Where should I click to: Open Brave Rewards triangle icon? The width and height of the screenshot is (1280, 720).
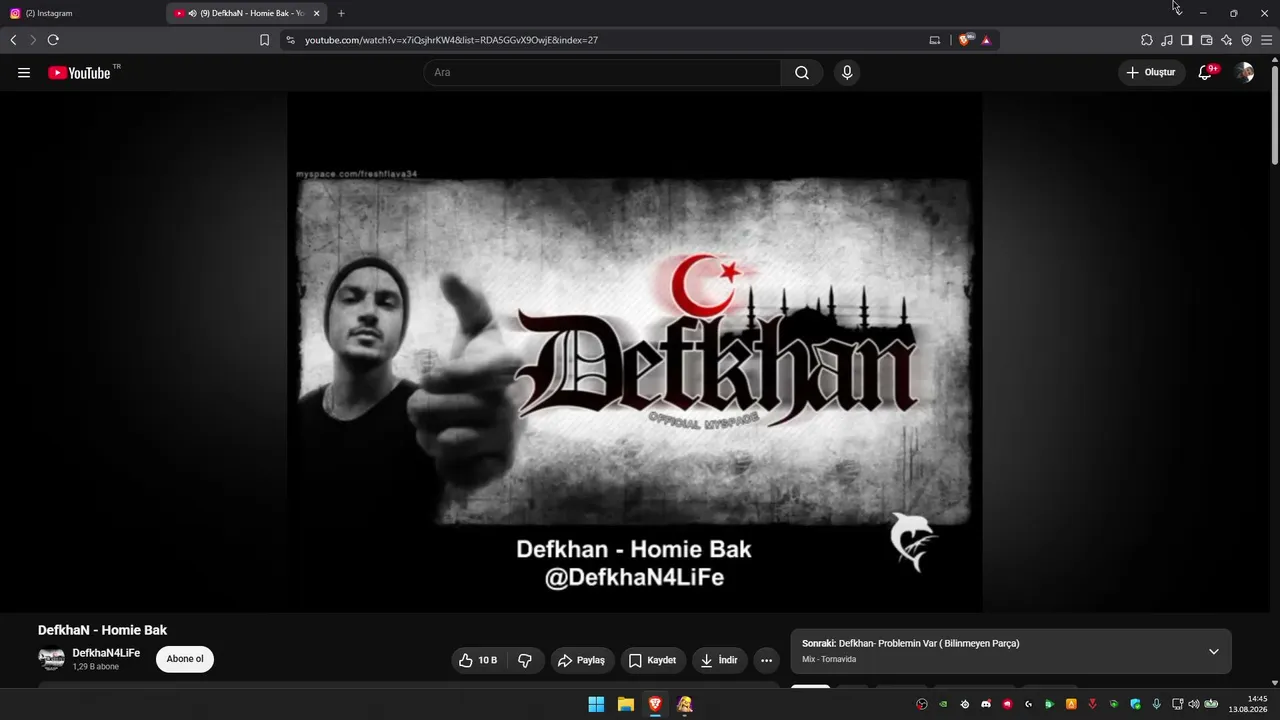[986, 40]
